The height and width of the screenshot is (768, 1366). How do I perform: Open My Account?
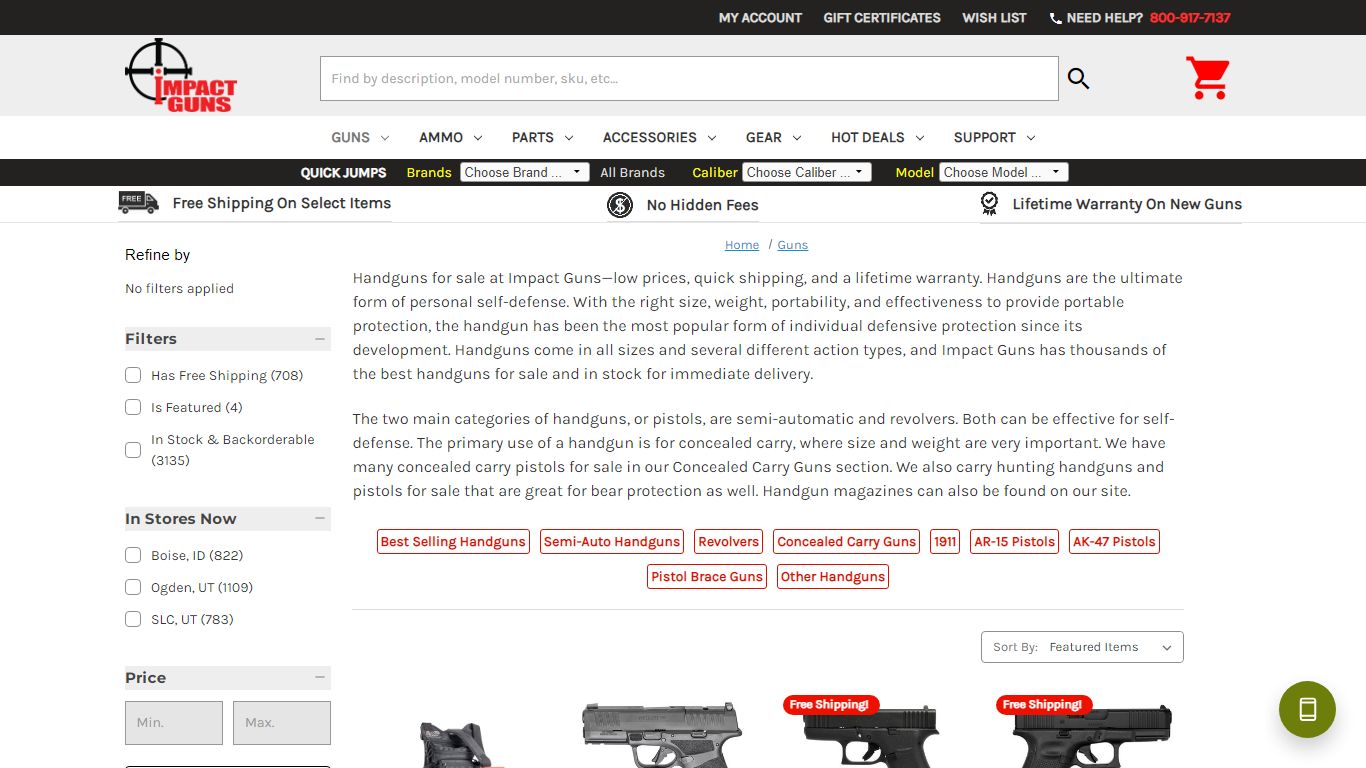pos(760,18)
